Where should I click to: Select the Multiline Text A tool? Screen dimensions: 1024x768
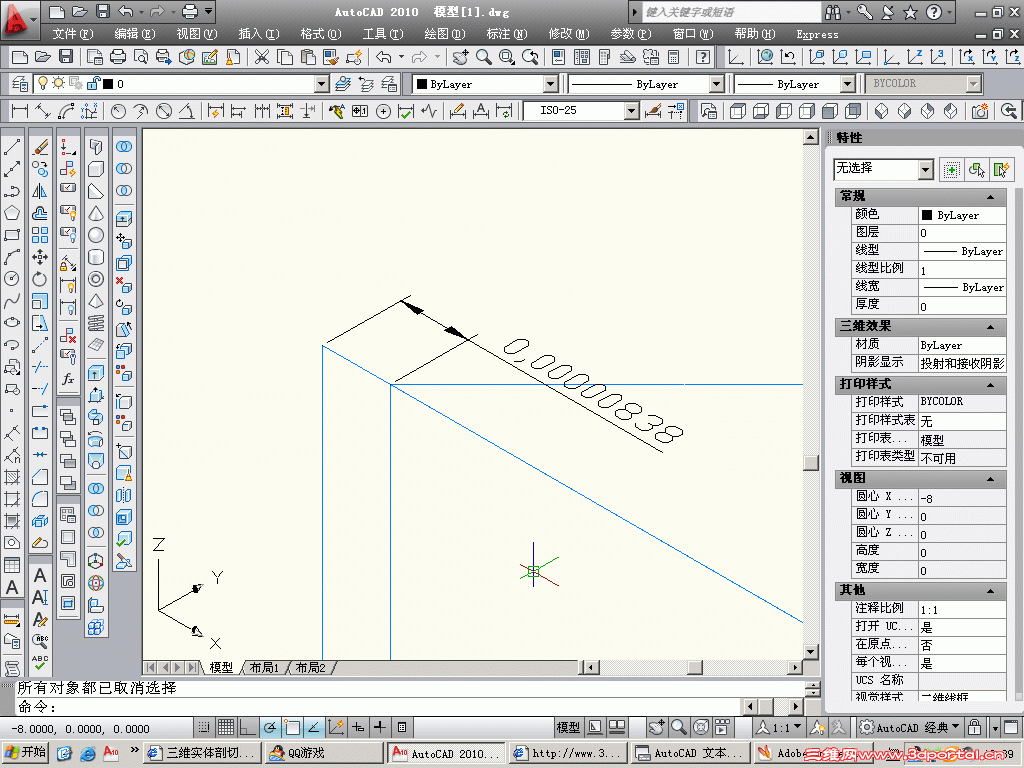point(12,587)
